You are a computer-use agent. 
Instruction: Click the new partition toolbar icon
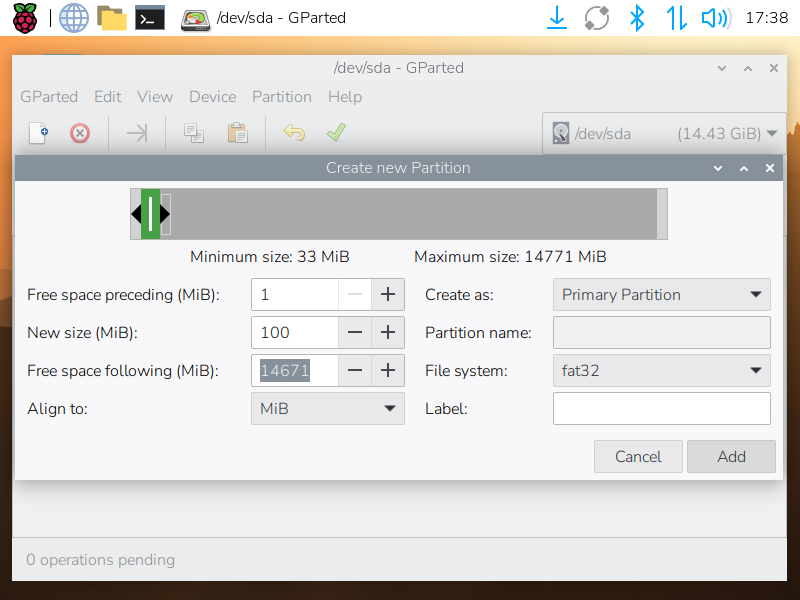coord(38,133)
